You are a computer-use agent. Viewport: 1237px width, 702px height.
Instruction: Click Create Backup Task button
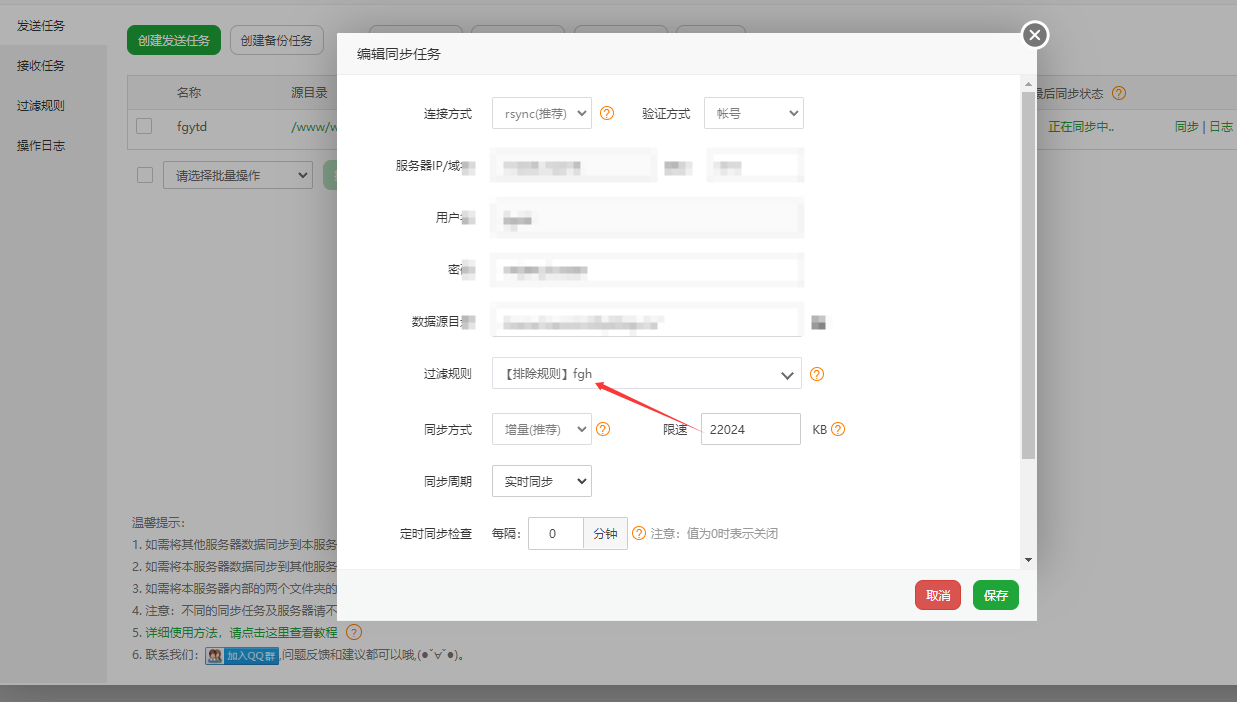pos(277,40)
